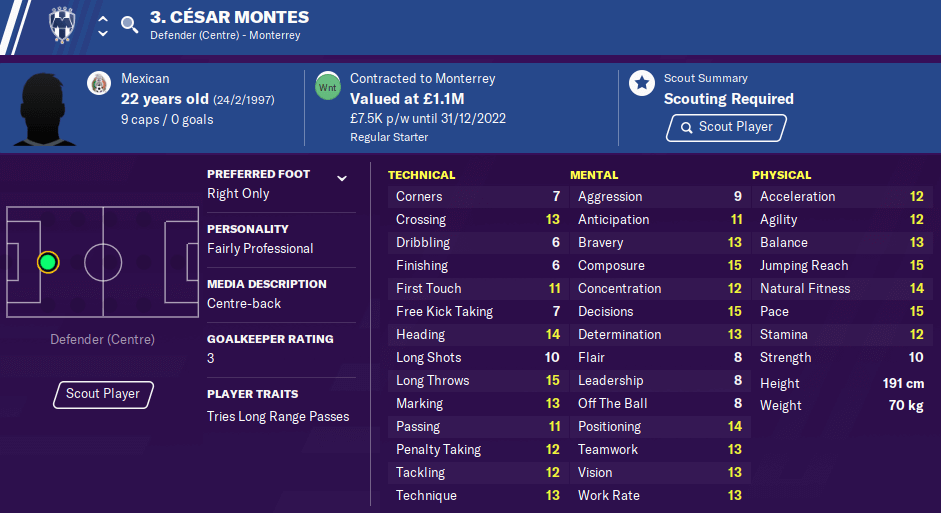Viewport: 941px width, 513px height.
Task: Click Scout Player button below pitch
Action: click(103, 394)
